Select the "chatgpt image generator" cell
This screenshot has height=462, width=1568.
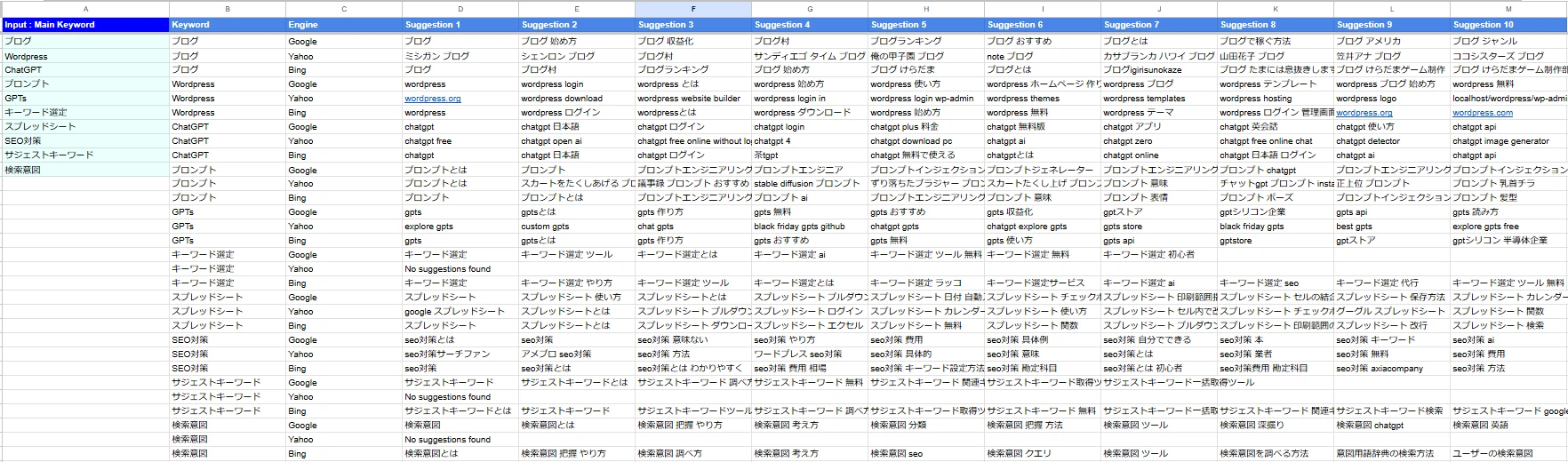click(1500, 141)
